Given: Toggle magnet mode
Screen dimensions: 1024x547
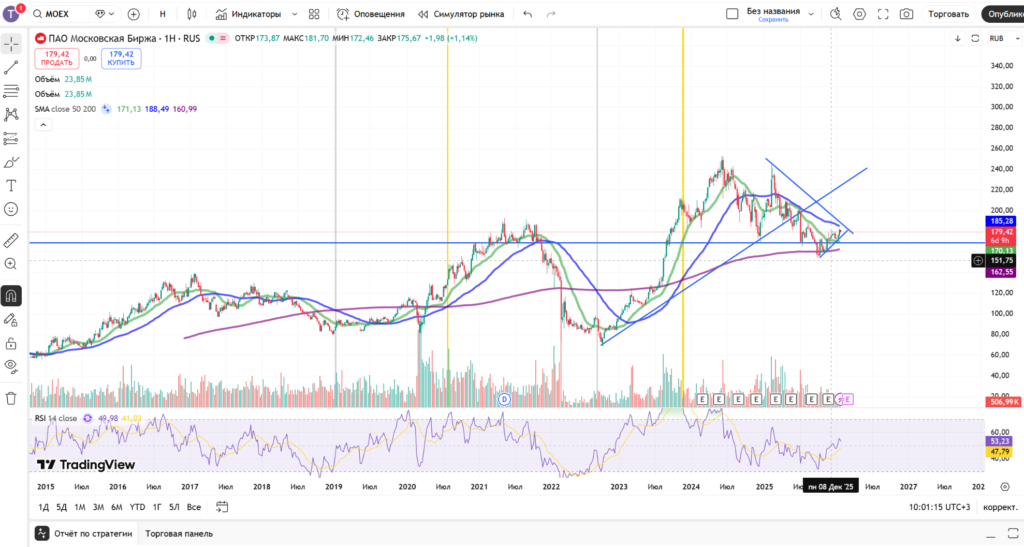Looking at the screenshot, I should click(11, 296).
